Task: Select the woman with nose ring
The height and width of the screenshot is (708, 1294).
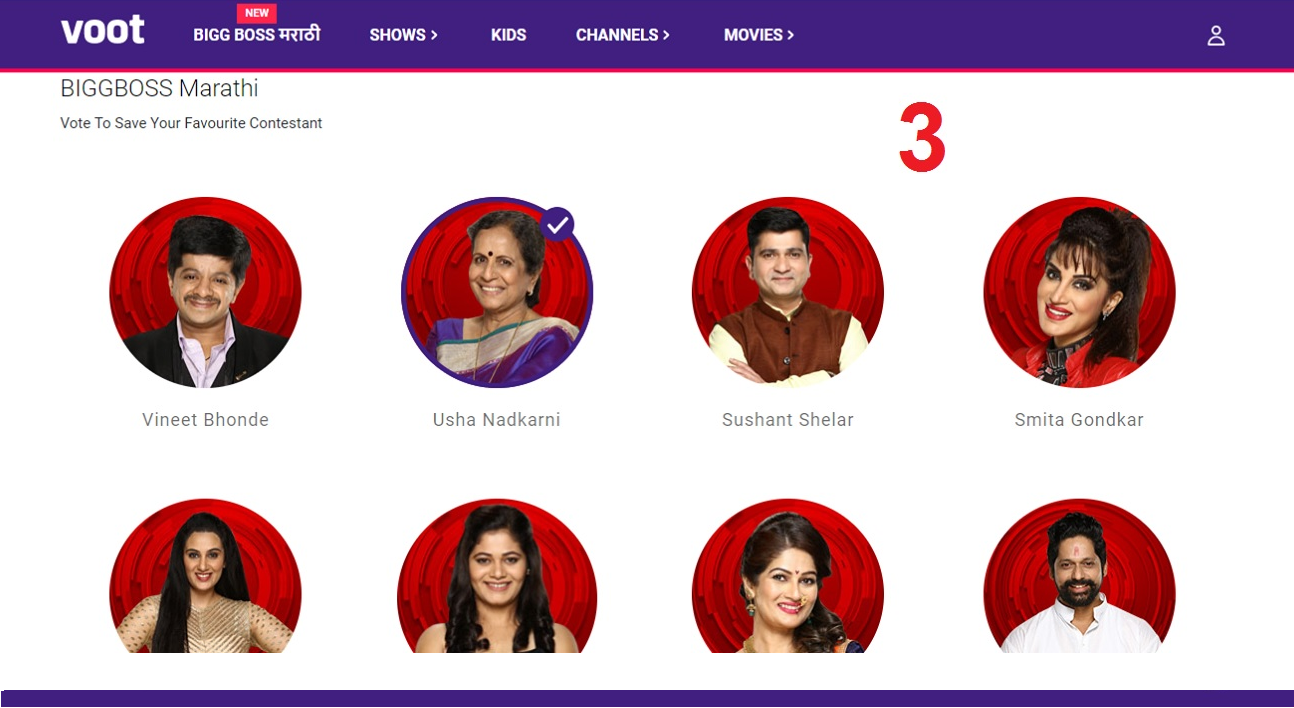Action: [x=788, y=577]
